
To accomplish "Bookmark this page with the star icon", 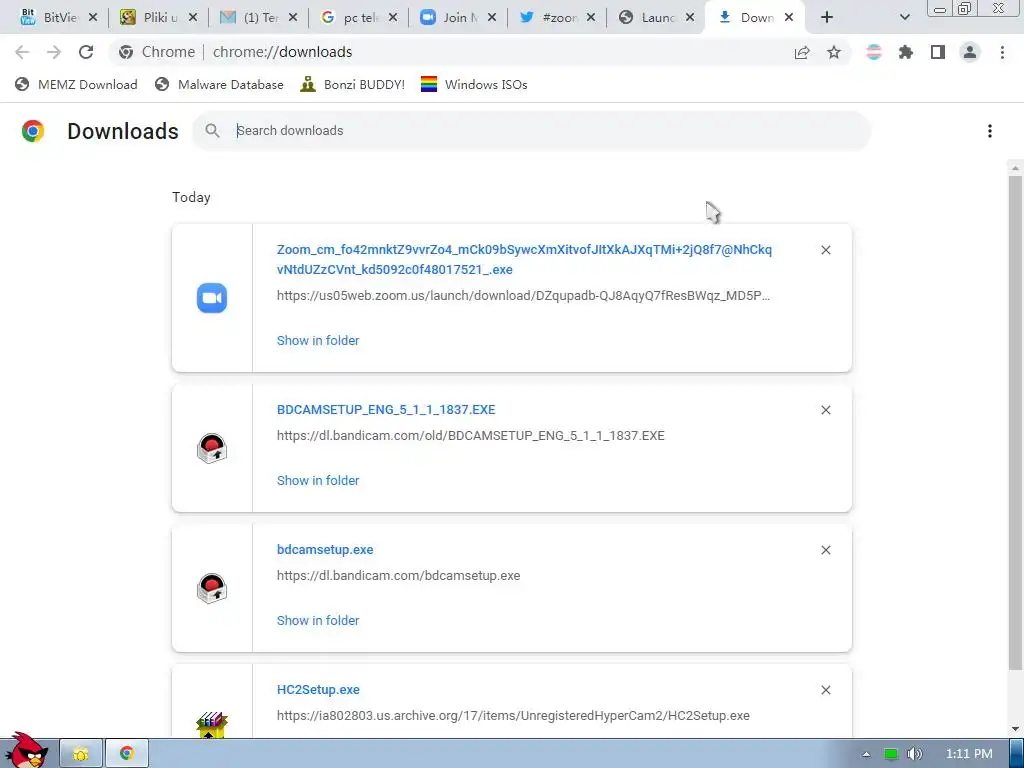I will pyautogui.click(x=834, y=52).
